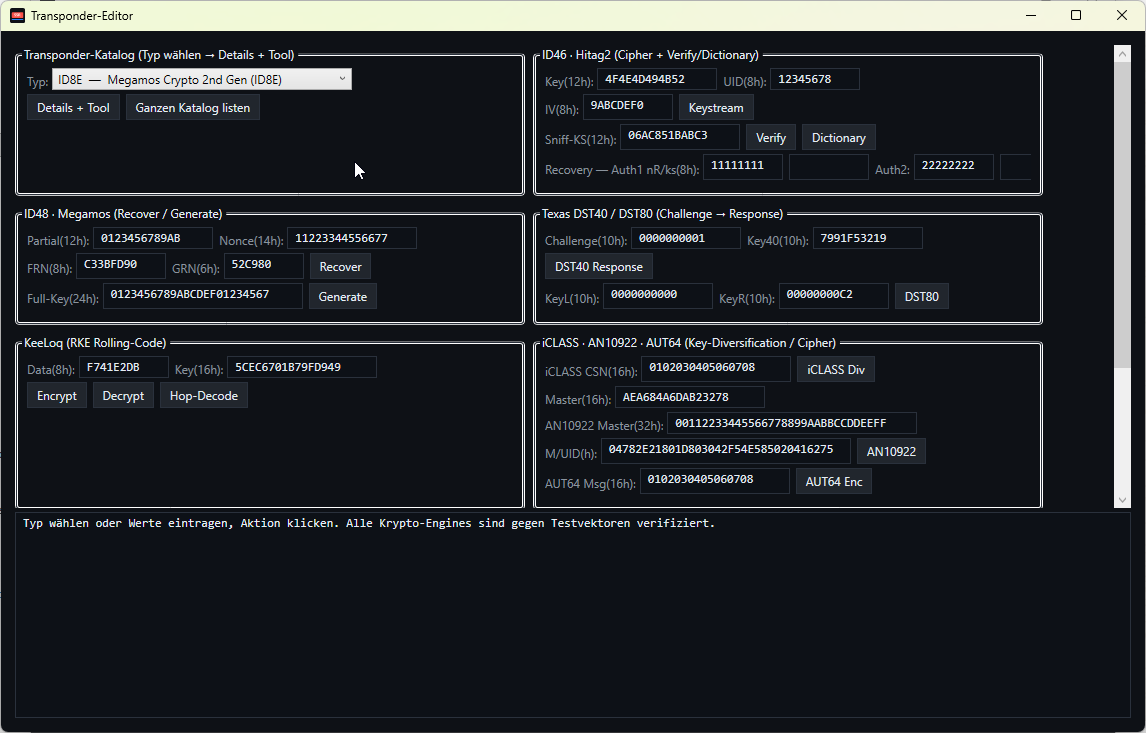
Task: Click the Generate button
Action: pyautogui.click(x=343, y=297)
